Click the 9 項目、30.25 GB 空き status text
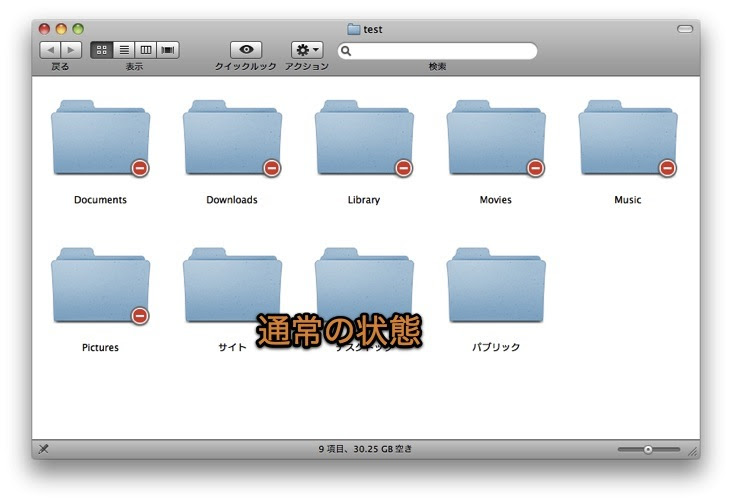This screenshot has height=503, width=732. coord(365,449)
